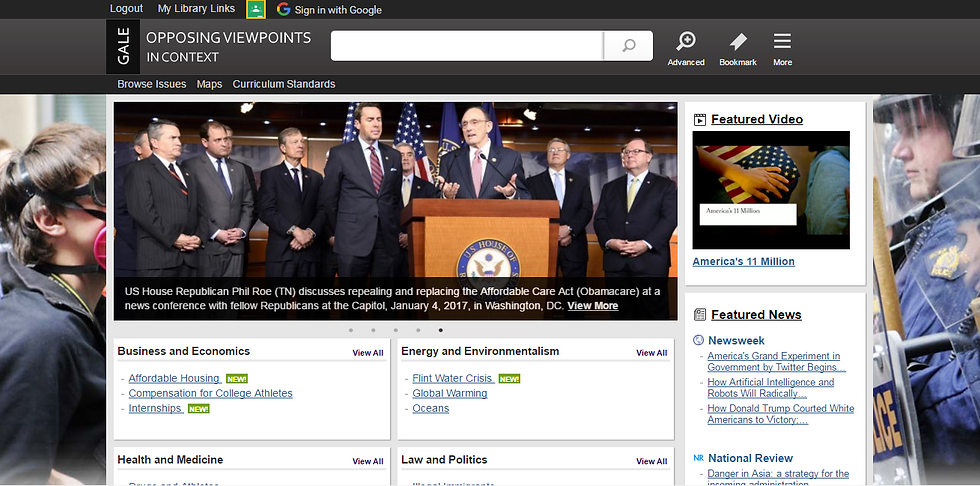Click Opposing Viewpoints In Context title
Image resolution: width=980 pixels, height=486 pixels.
pyautogui.click(x=228, y=47)
